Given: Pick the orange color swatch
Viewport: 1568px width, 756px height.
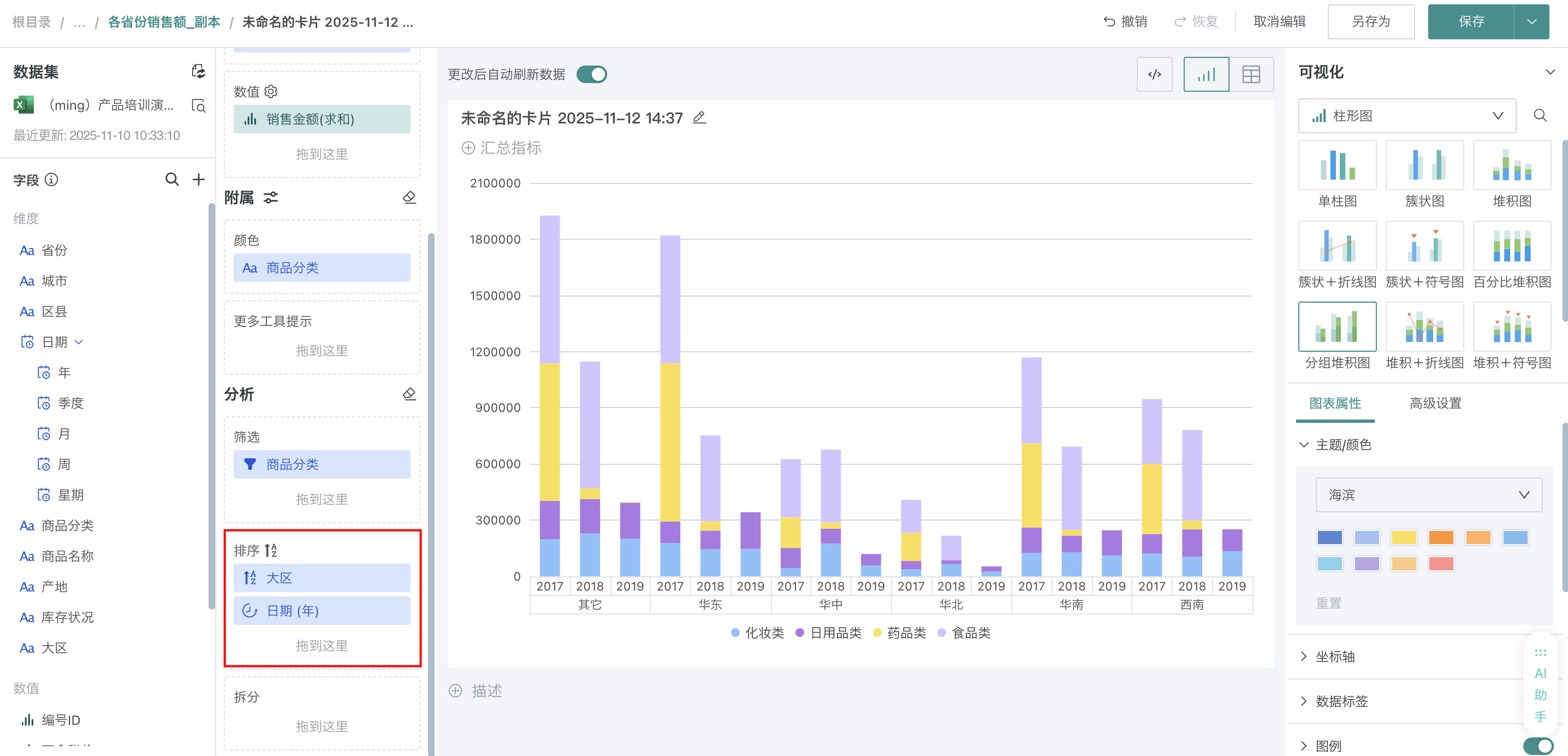Looking at the screenshot, I should click(x=1441, y=538).
